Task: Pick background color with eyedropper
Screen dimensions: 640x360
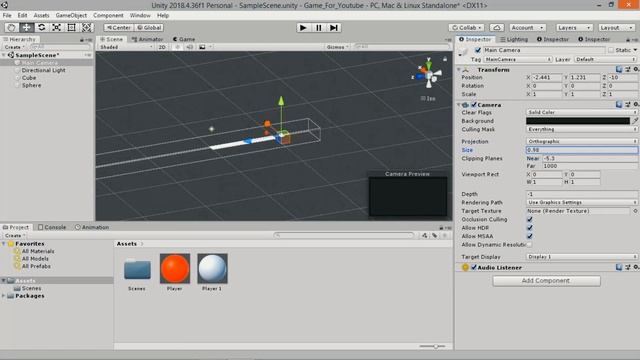Action: click(635, 121)
